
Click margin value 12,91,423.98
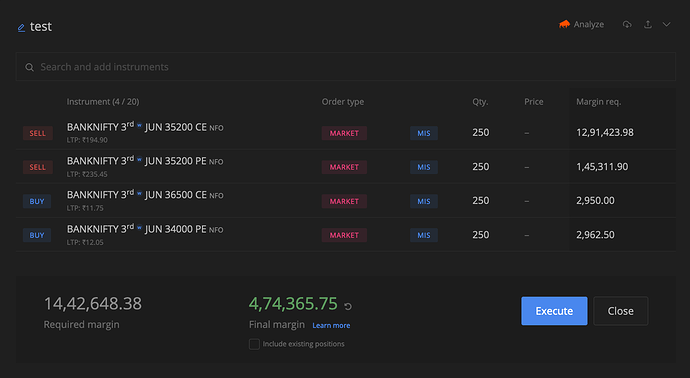coord(605,132)
